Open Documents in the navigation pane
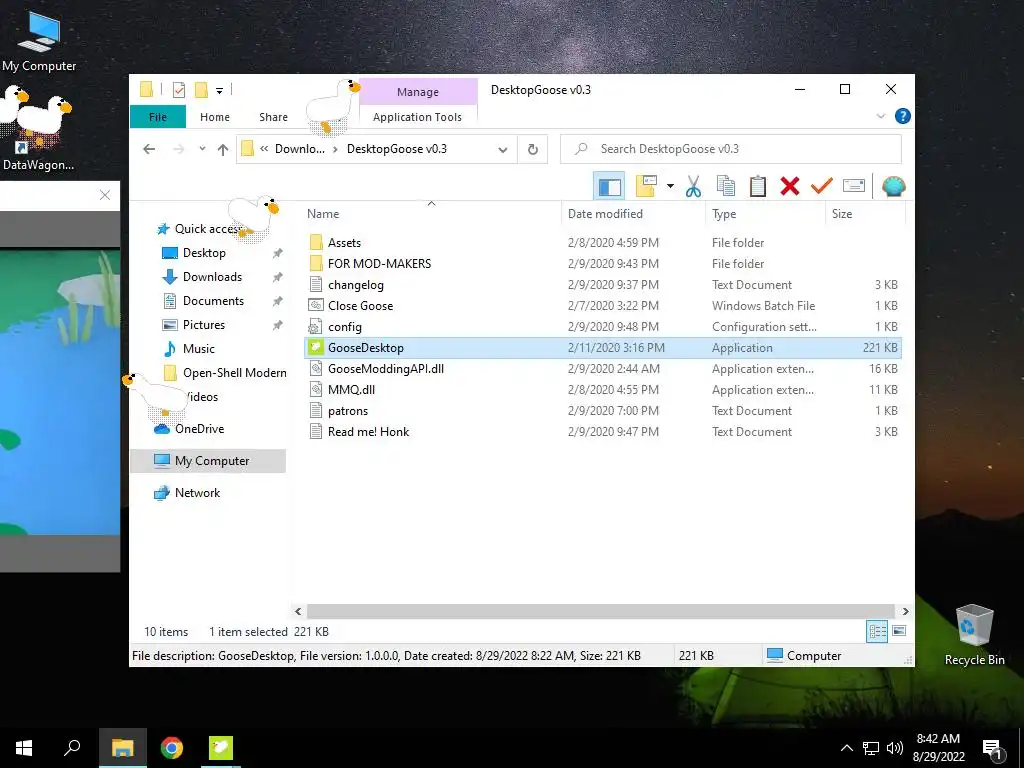This screenshot has height=768, width=1024. (x=213, y=301)
